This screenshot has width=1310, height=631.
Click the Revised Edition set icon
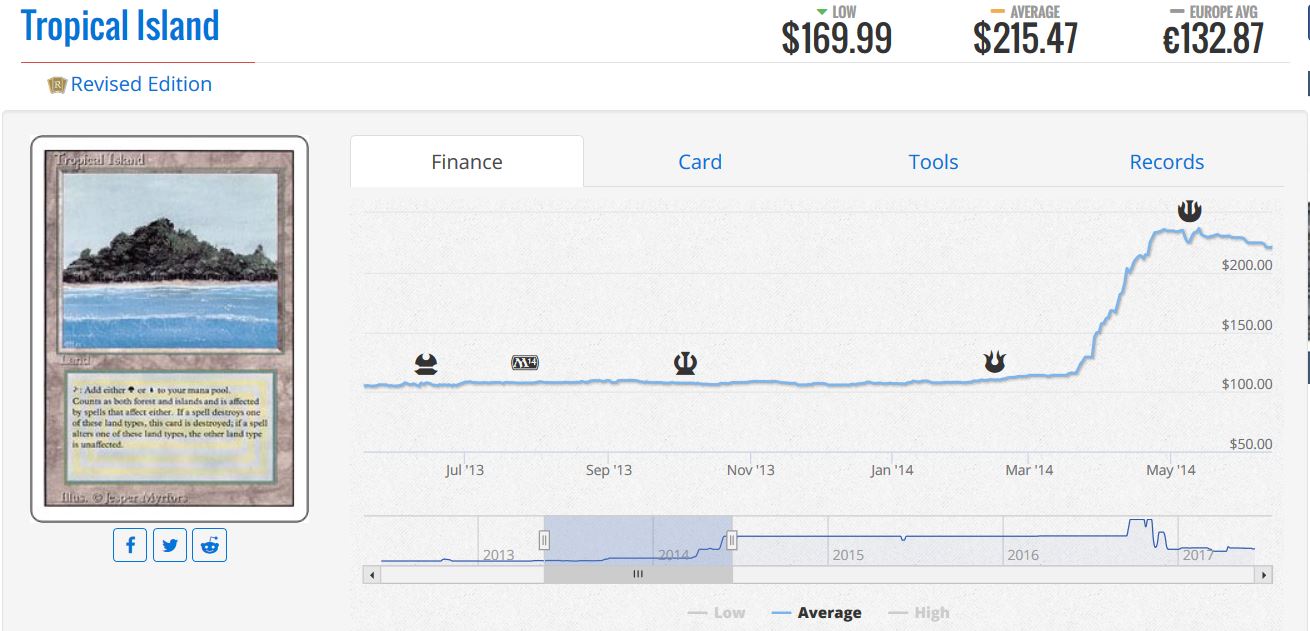[56, 85]
